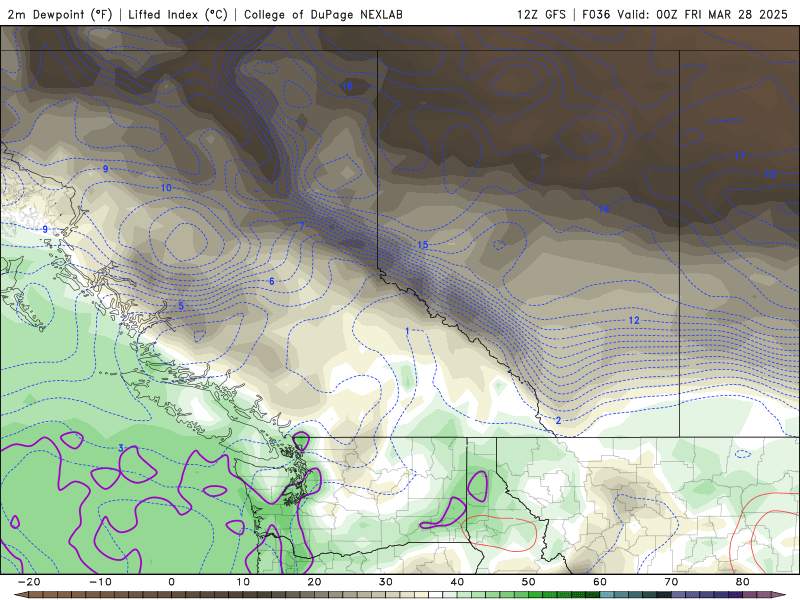The width and height of the screenshot is (800, 600).
Task: Click the "80" color scale label
Action: [x=743, y=582]
